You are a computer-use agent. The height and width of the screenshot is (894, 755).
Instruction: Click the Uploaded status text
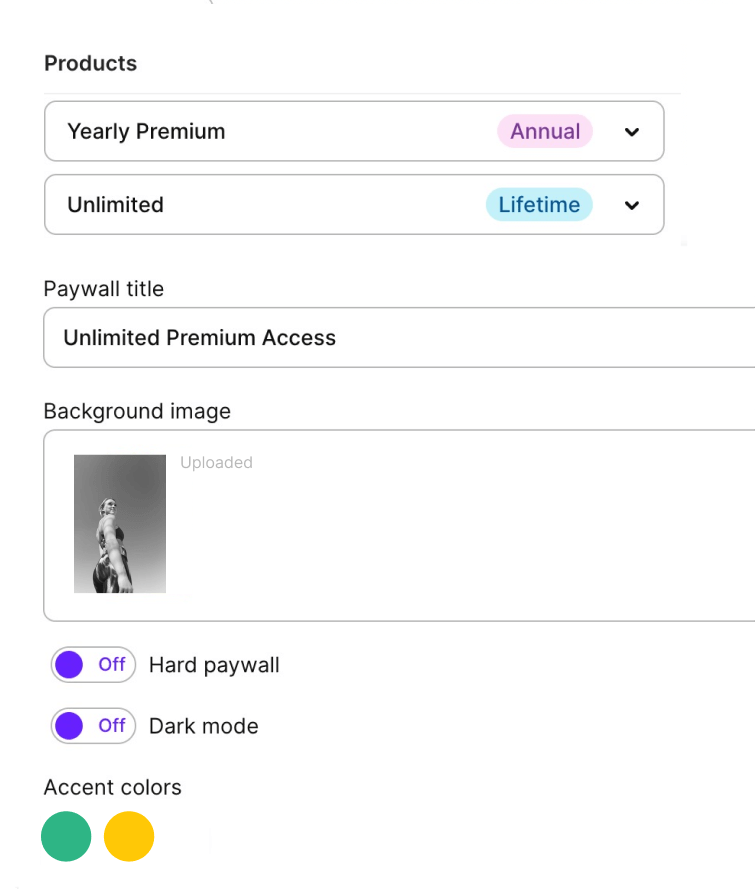pos(216,462)
